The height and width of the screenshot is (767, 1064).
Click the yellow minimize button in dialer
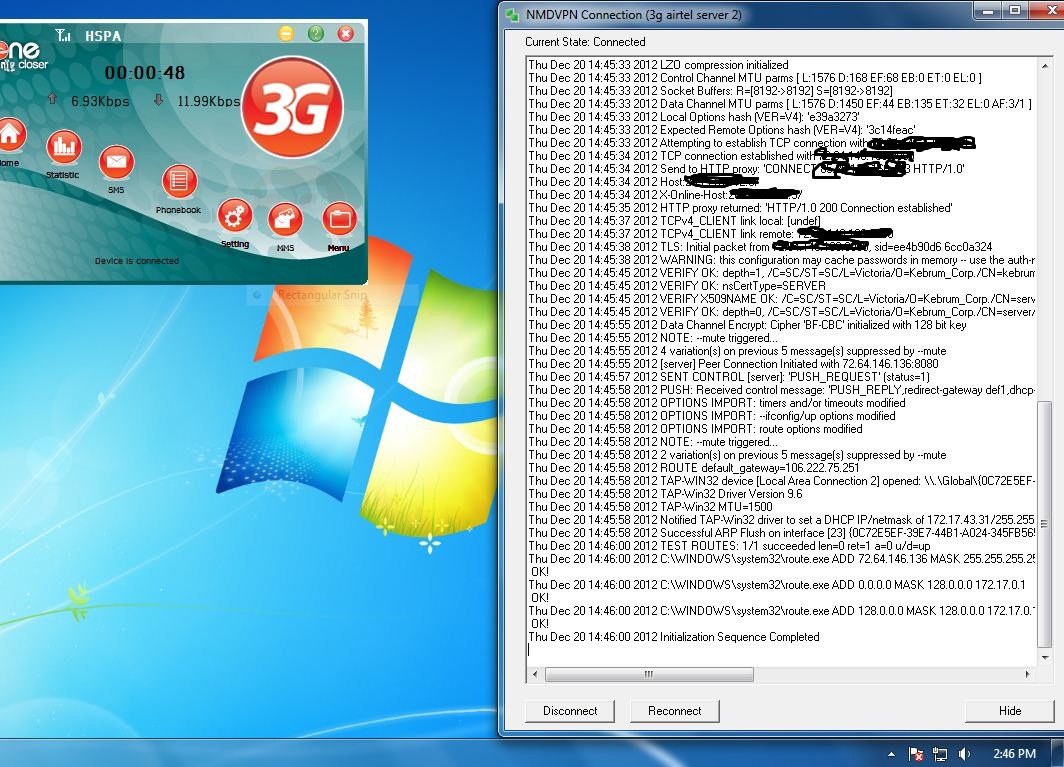[286, 33]
